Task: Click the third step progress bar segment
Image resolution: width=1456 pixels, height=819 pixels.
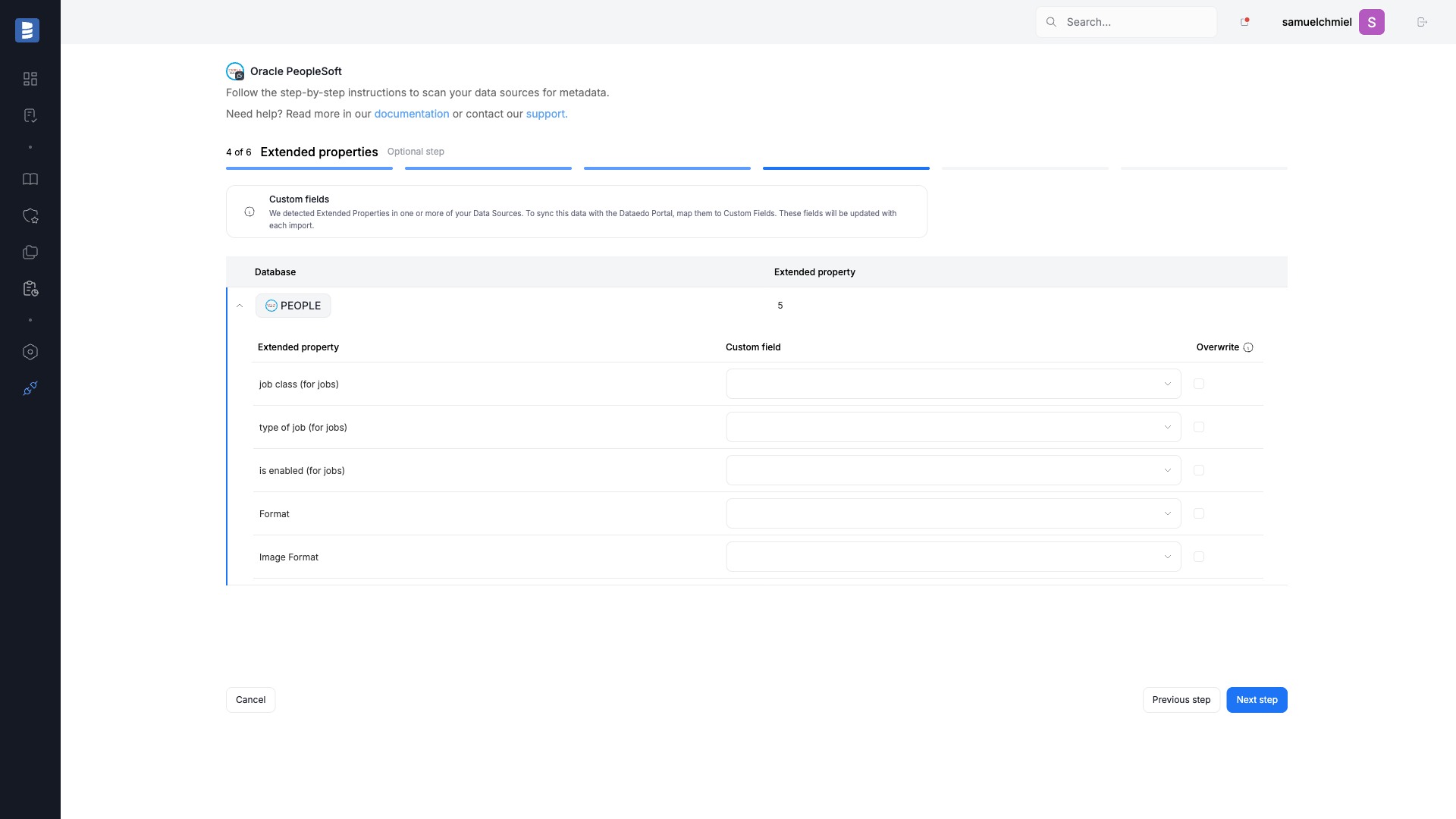Action: pyautogui.click(x=667, y=168)
